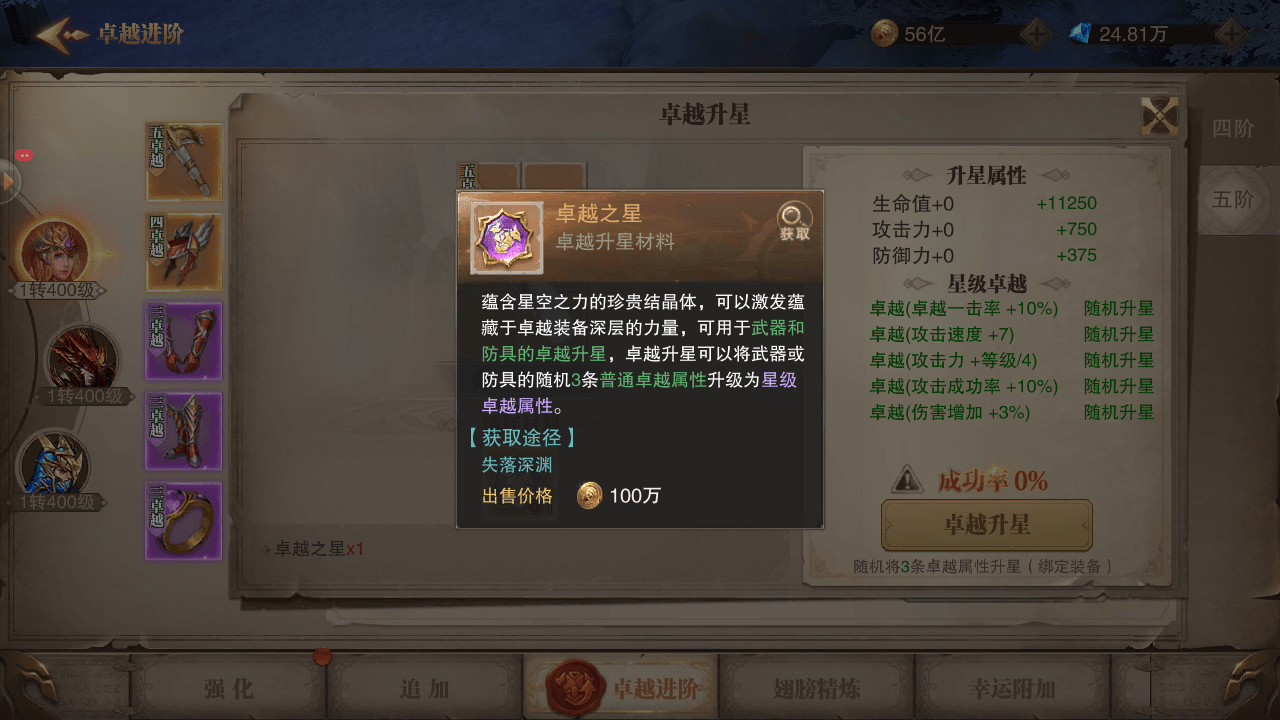The width and height of the screenshot is (1280, 720).
Task: Expand the left edge arrow panel
Action: 10,183
